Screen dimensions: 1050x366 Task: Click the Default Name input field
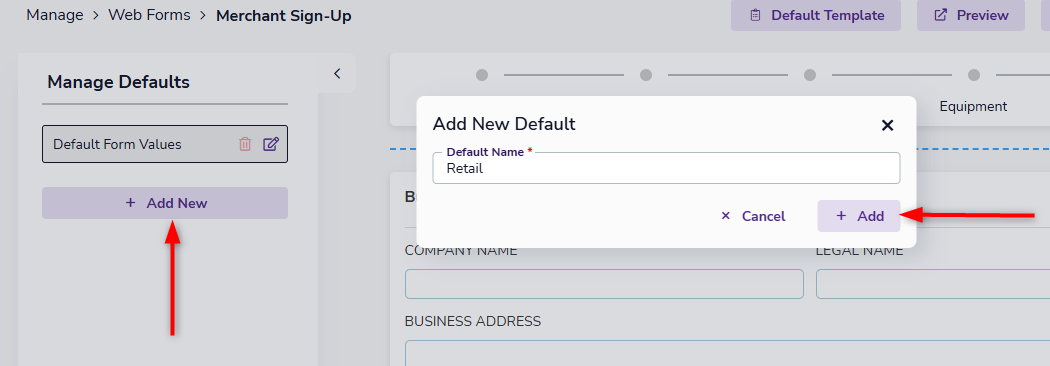tap(666, 169)
